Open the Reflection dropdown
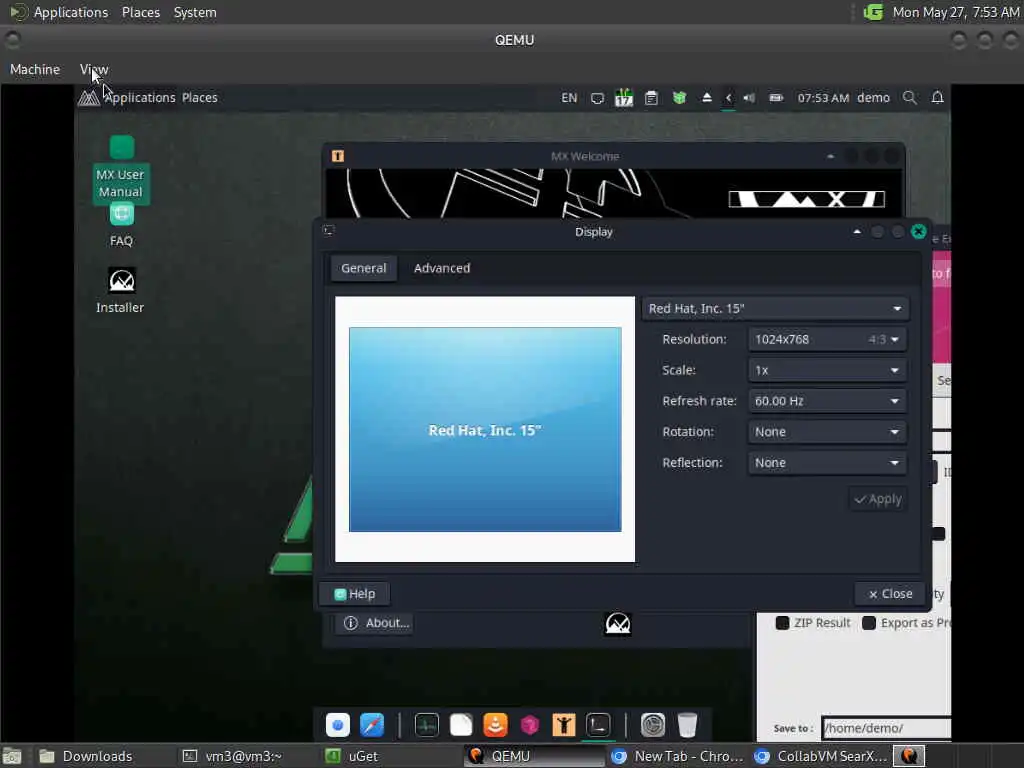1024x768 pixels. 827,462
